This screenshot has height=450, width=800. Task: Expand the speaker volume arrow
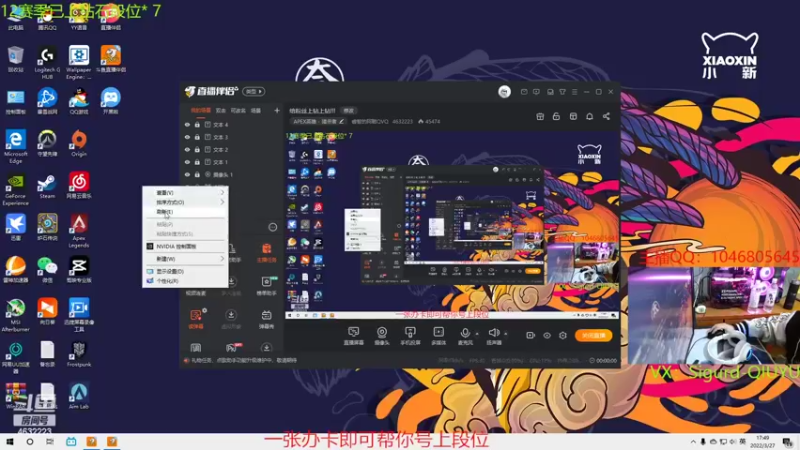(x=506, y=334)
